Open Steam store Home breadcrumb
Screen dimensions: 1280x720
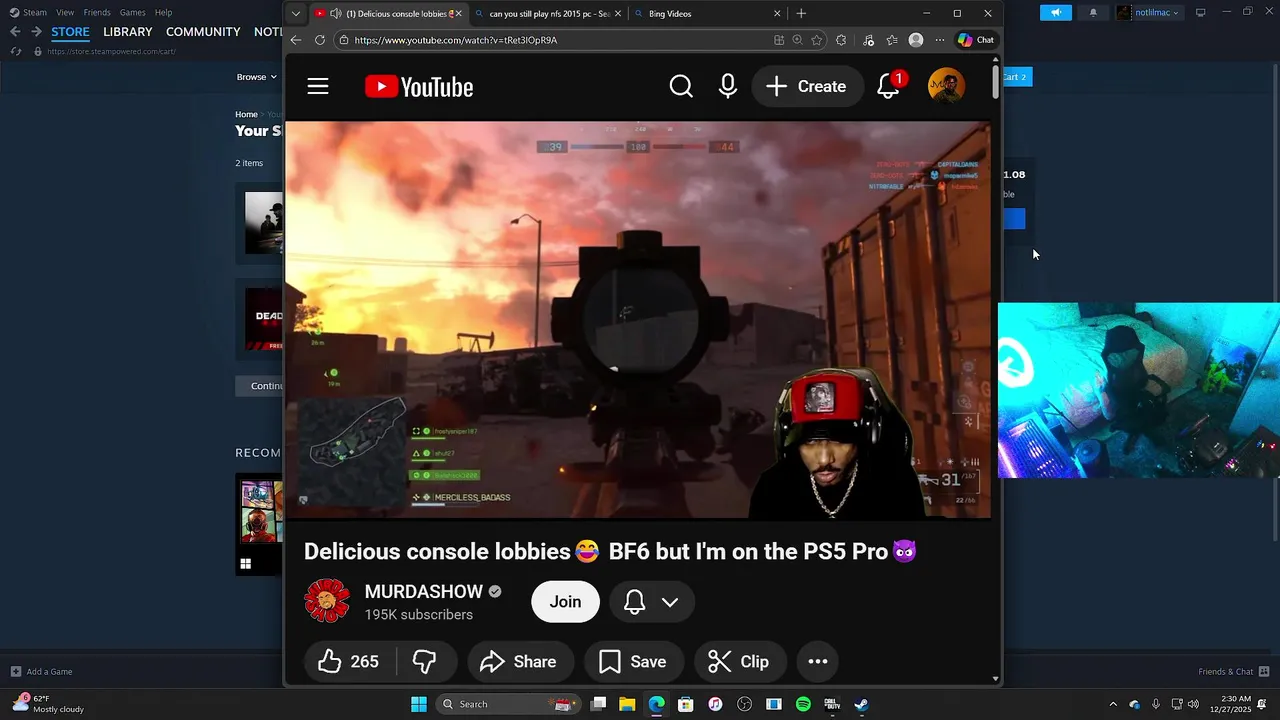point(246,114)
